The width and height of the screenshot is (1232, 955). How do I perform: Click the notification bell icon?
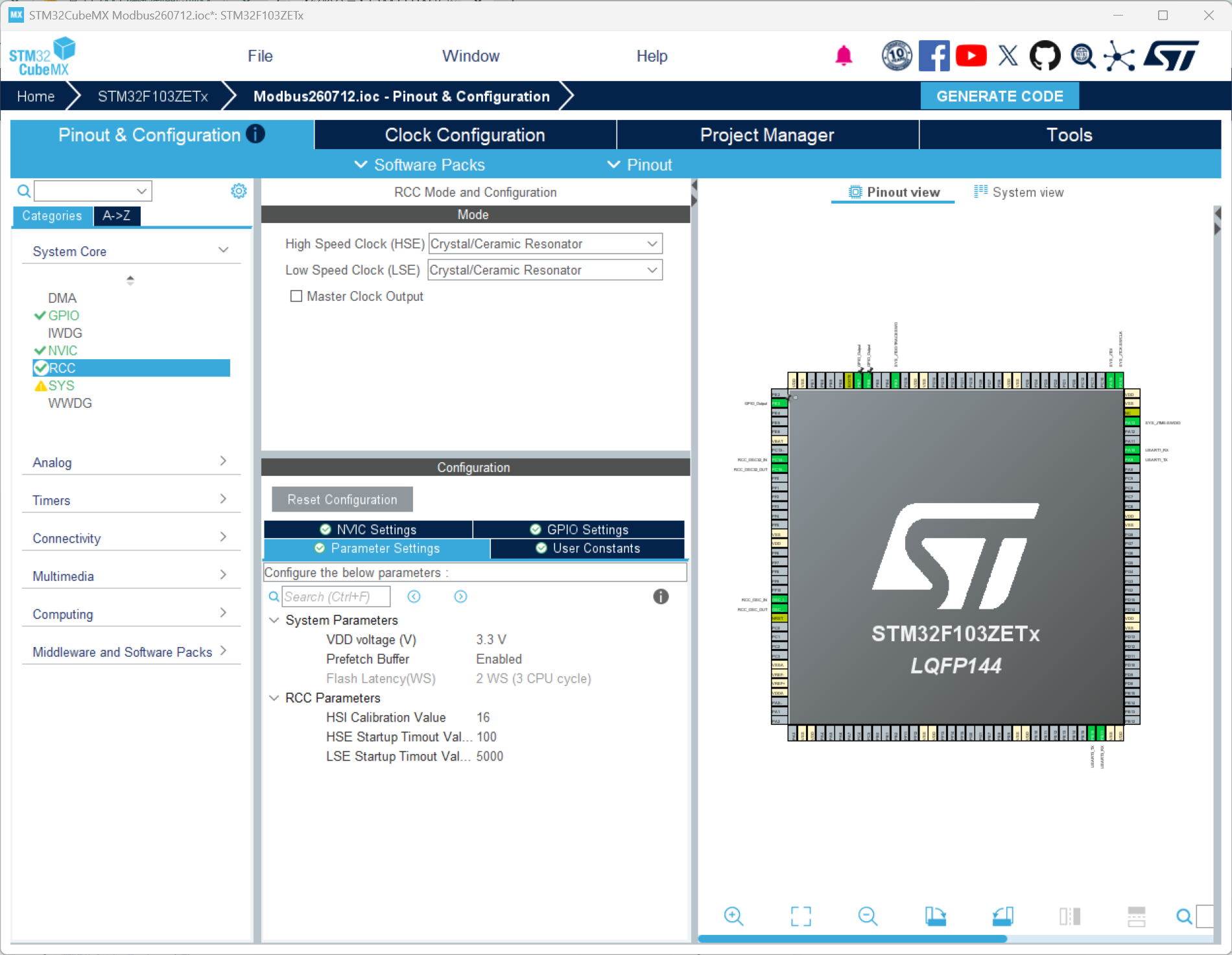tap(844, 56)
